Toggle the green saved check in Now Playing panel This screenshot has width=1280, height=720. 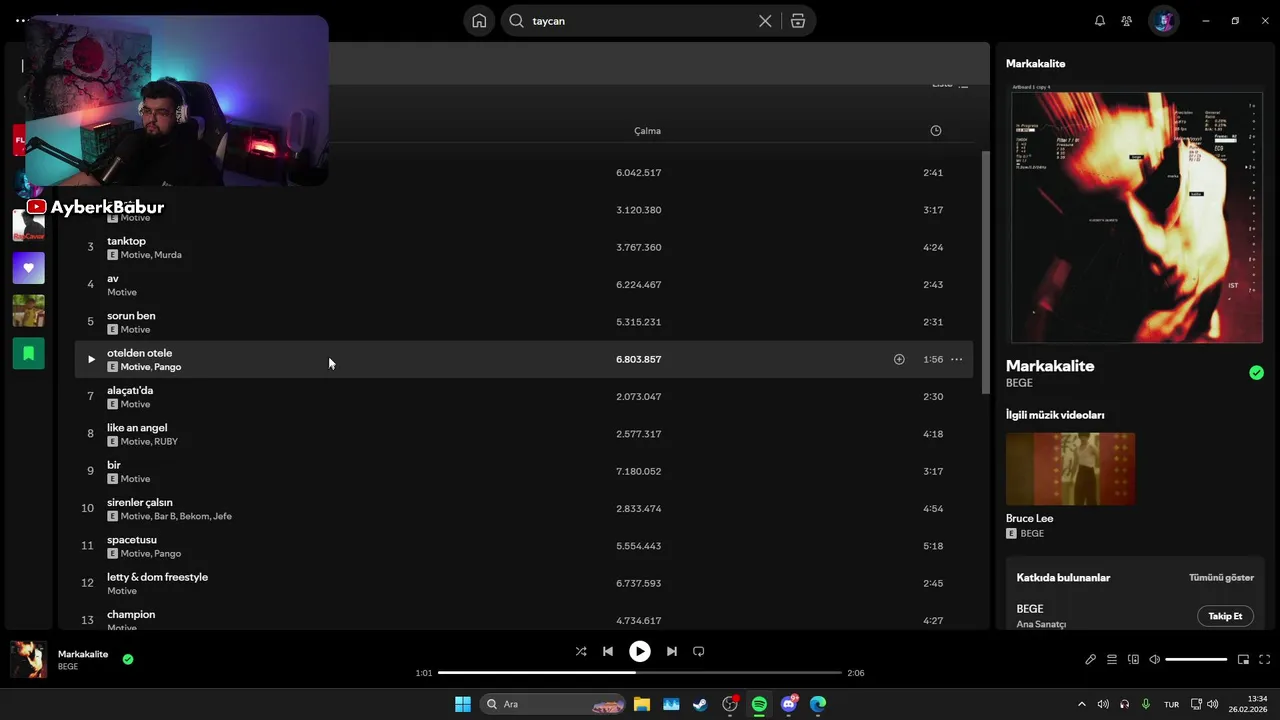(1256, 373)
